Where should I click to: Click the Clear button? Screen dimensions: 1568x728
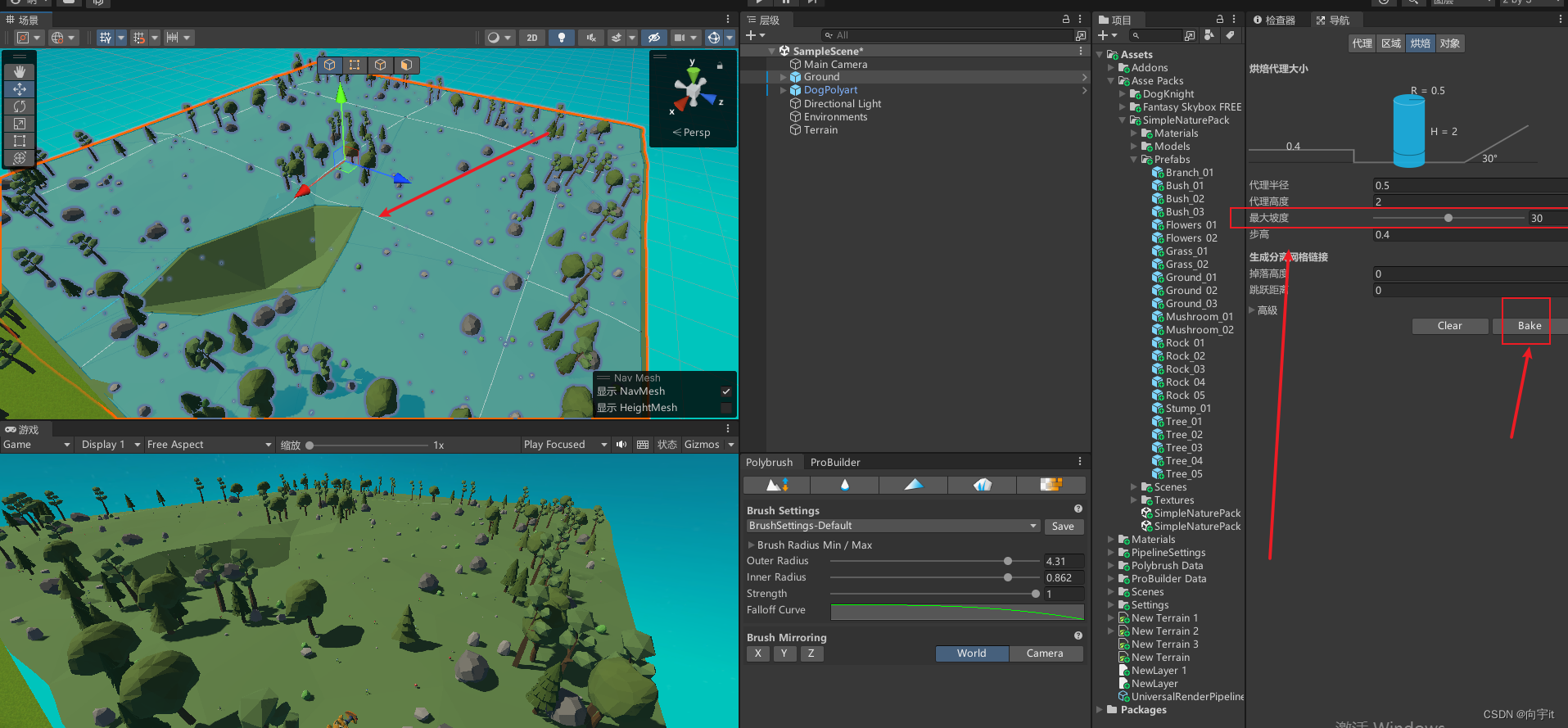(1449, 326)
